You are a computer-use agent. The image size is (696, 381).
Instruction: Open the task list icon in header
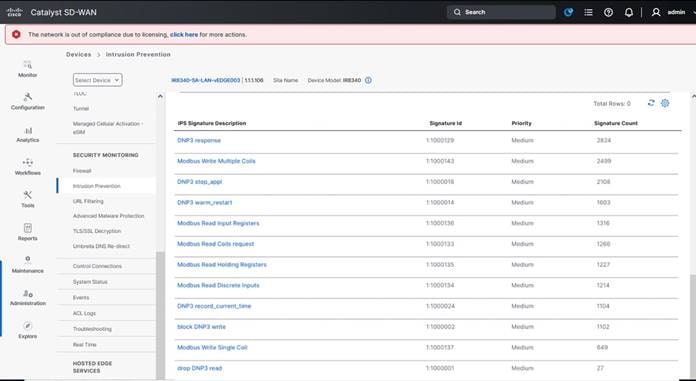coord(588,12)
